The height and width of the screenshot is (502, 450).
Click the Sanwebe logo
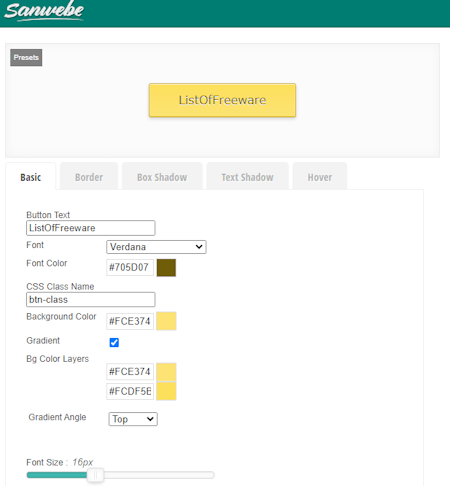(44, 11)
